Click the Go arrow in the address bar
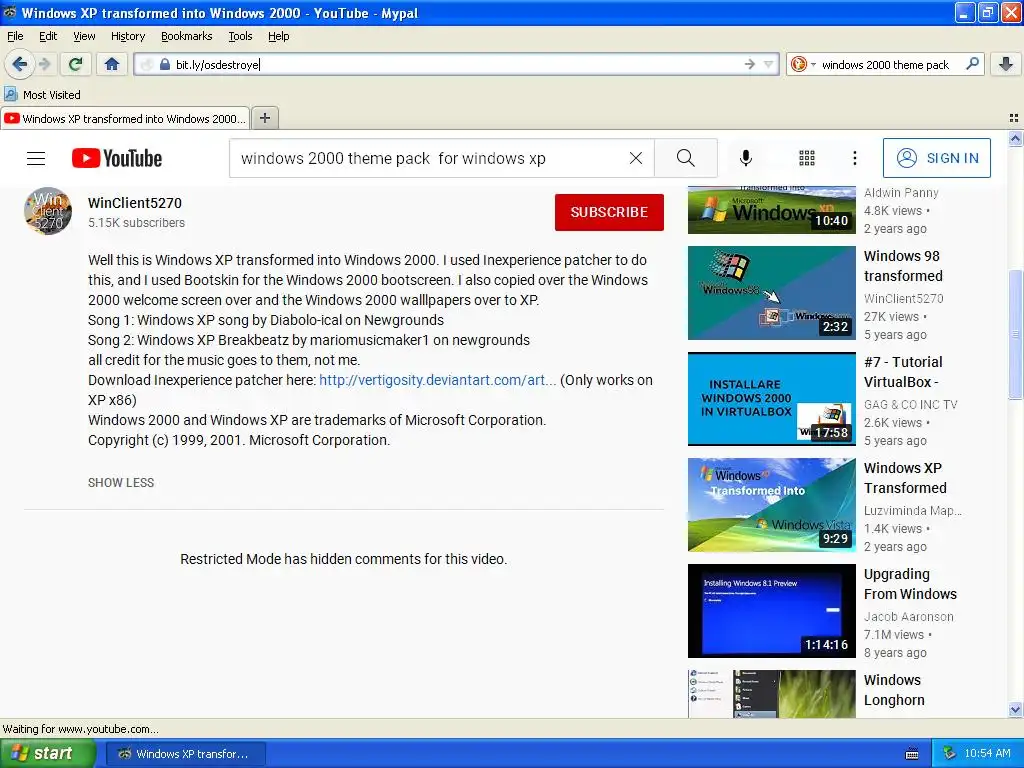 [749, 64]
